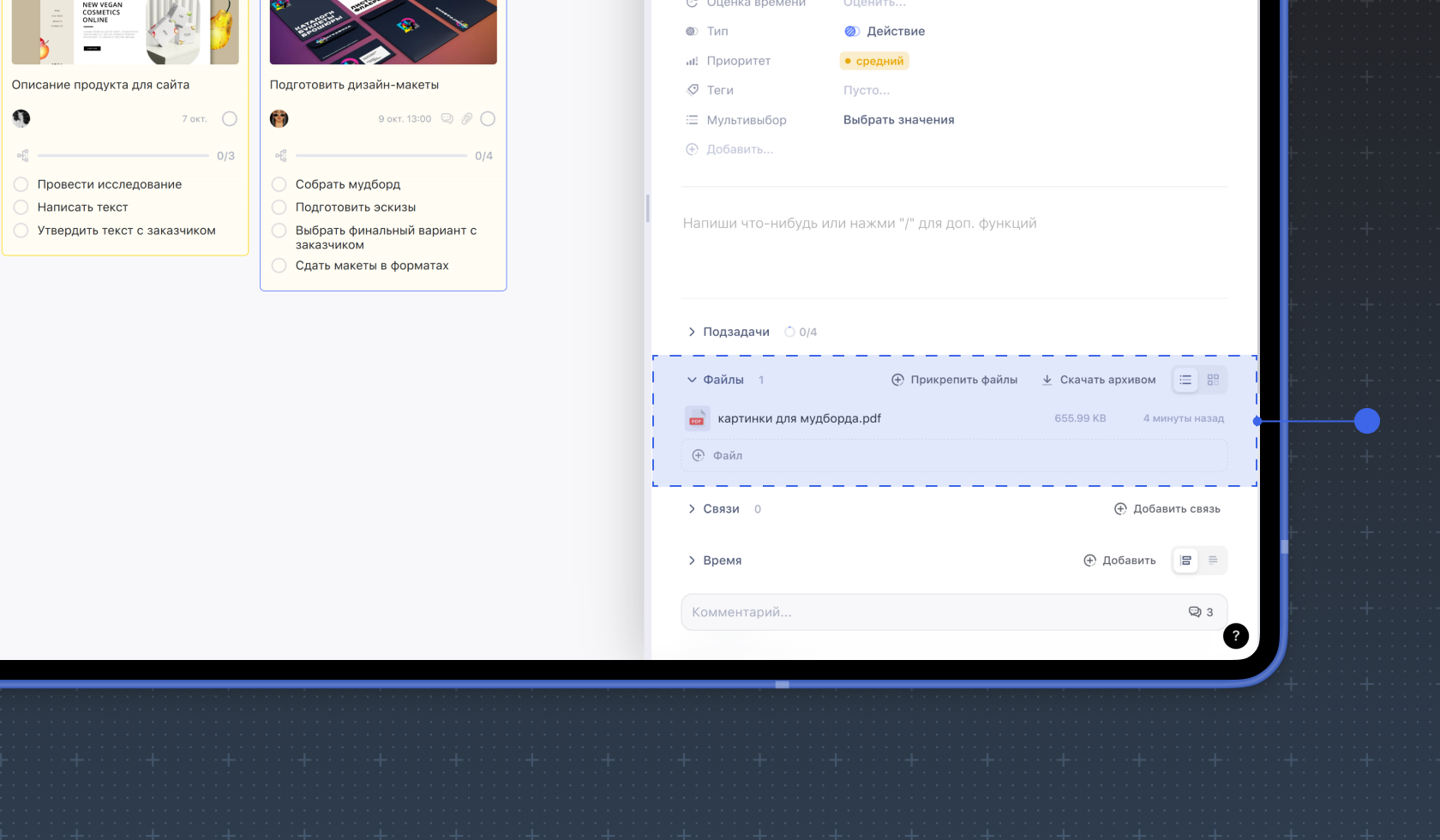1440x840 pixels.
Task: Check off 'Провести исследование' subtask
Action: pos(21,184)
